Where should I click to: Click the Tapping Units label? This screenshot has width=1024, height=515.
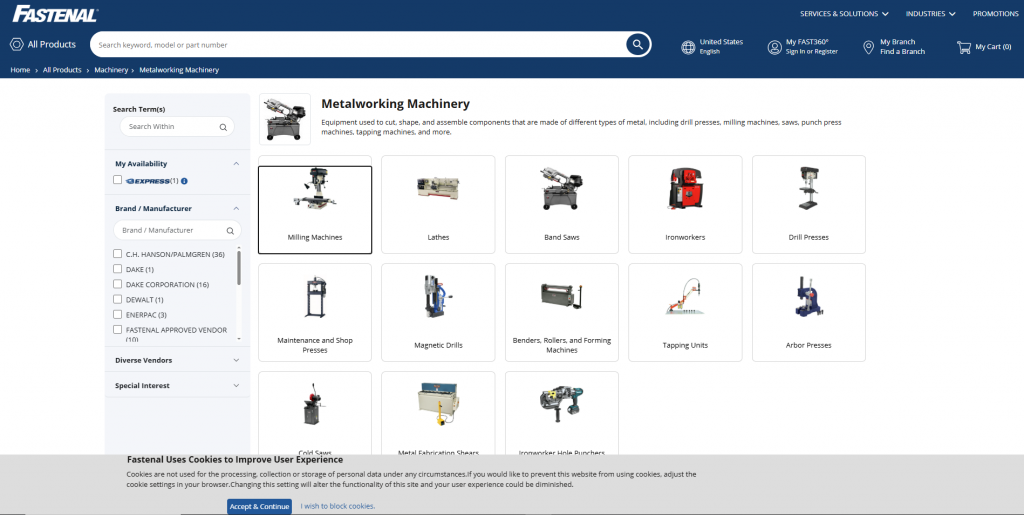(685, 345)
